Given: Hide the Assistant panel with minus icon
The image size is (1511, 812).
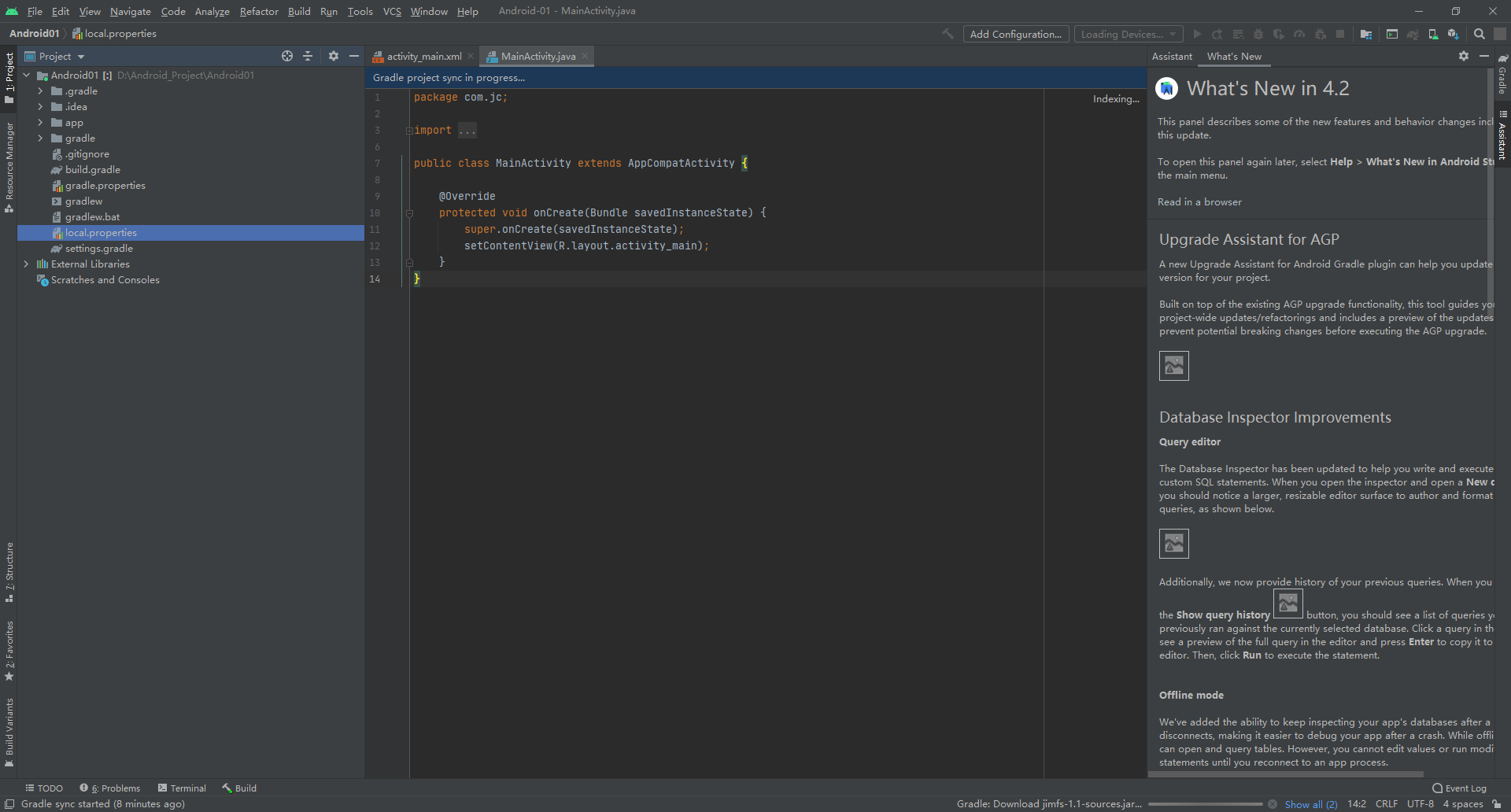Looking at the screenshot, I should 1484,56.
